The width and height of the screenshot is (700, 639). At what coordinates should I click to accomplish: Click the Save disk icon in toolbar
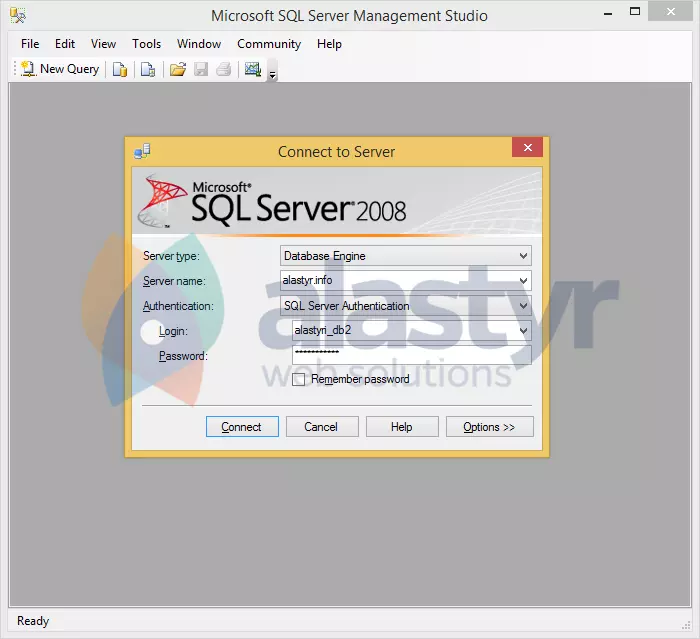click(x=201, y=70)
